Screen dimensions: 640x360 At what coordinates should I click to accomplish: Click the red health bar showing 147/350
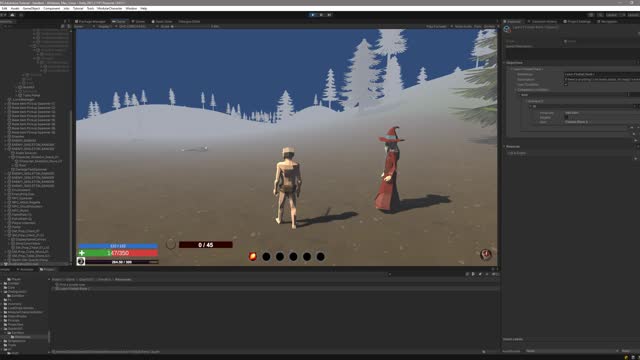[x=118, y=253]
